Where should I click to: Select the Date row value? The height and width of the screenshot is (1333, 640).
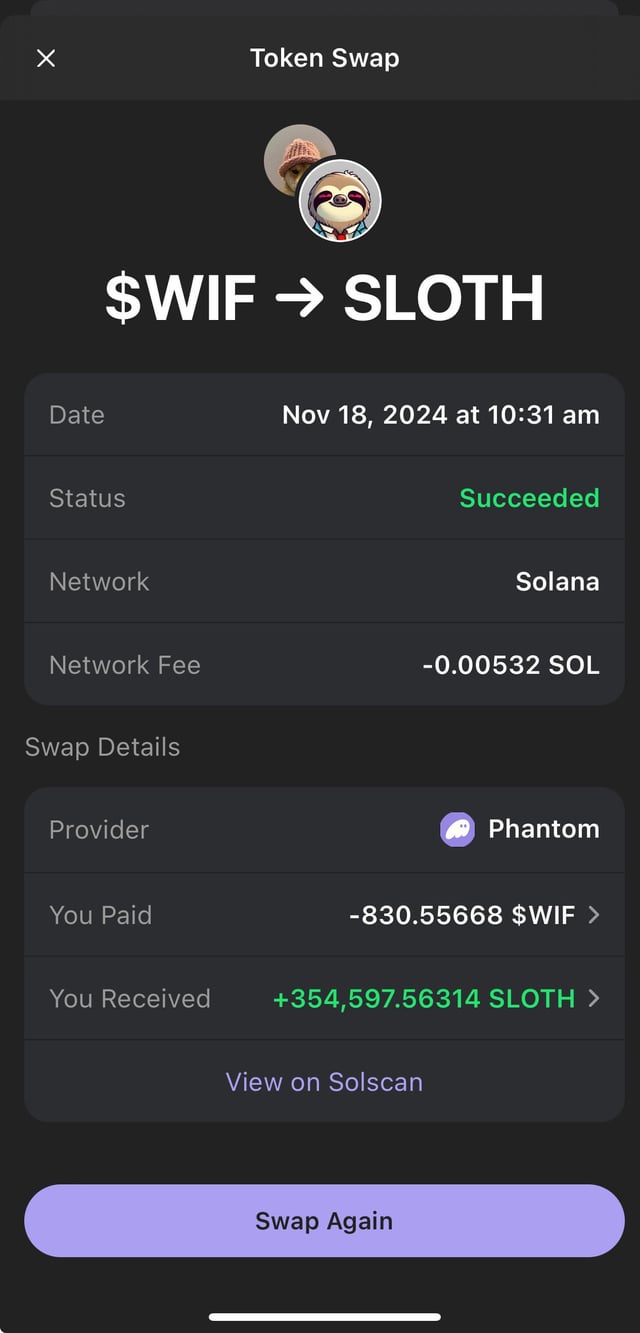tap(440, 414)
